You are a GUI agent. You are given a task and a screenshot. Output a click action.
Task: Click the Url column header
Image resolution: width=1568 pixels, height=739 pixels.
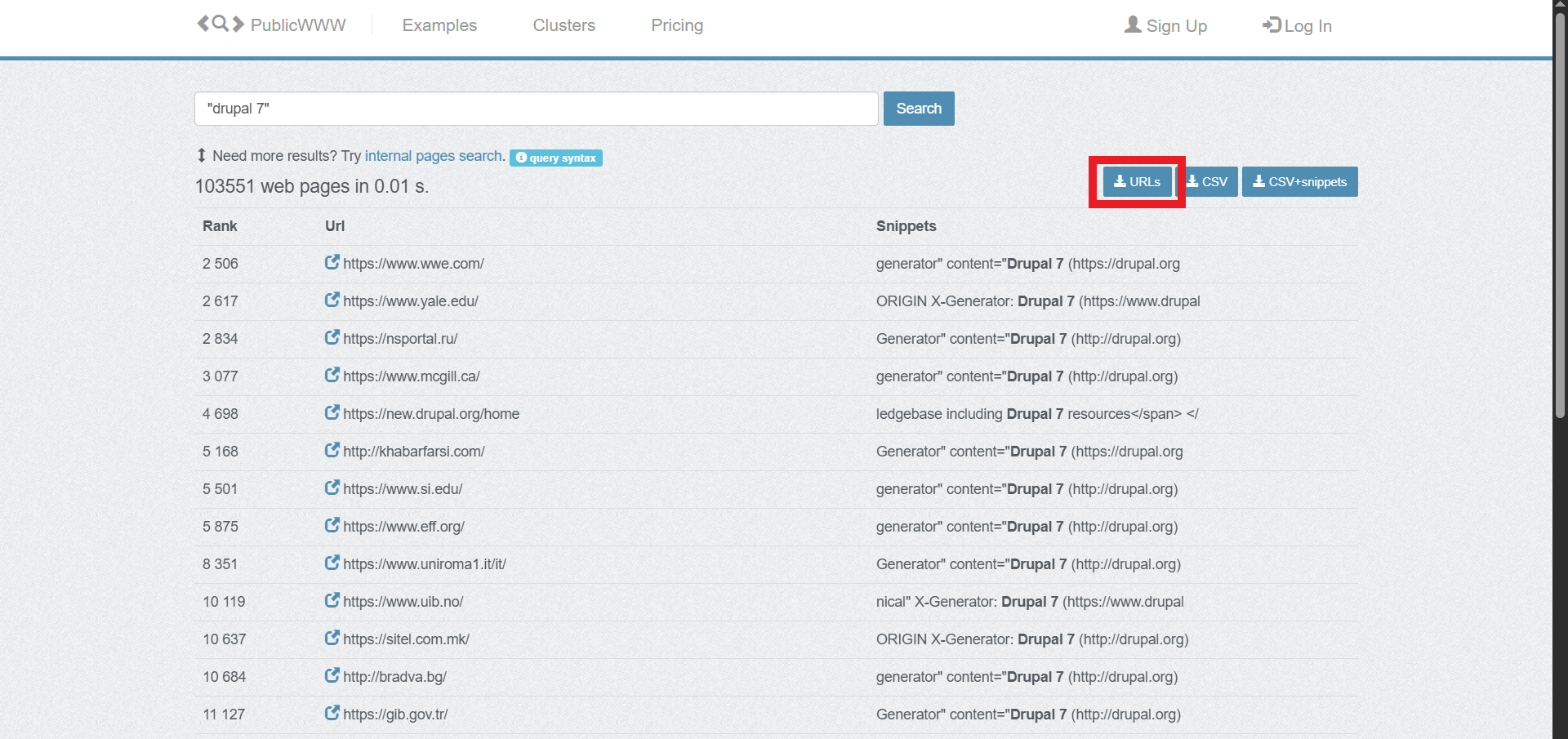point(335,226)
